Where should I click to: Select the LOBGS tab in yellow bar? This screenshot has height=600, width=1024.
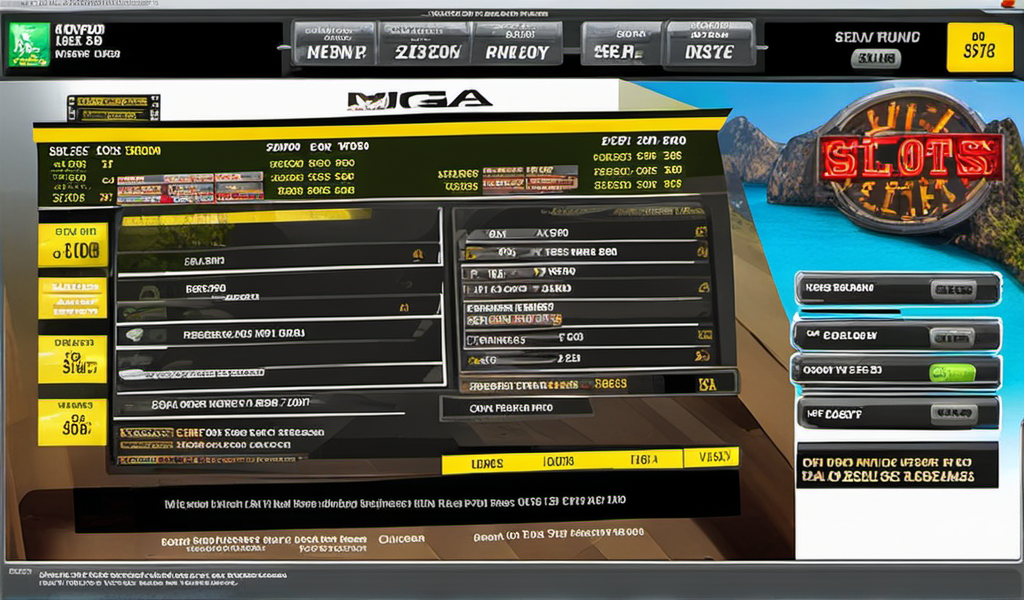[x=487, y=463]
